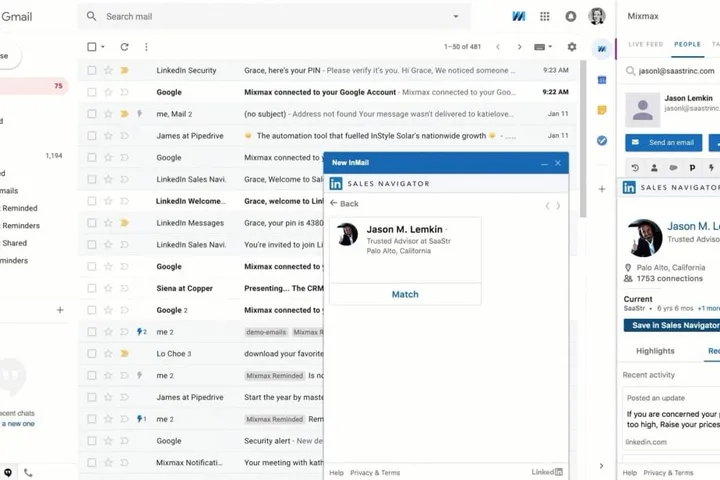Open input tools keyboard dropdown
Screen dimensions: 720x480
point(543,47)
